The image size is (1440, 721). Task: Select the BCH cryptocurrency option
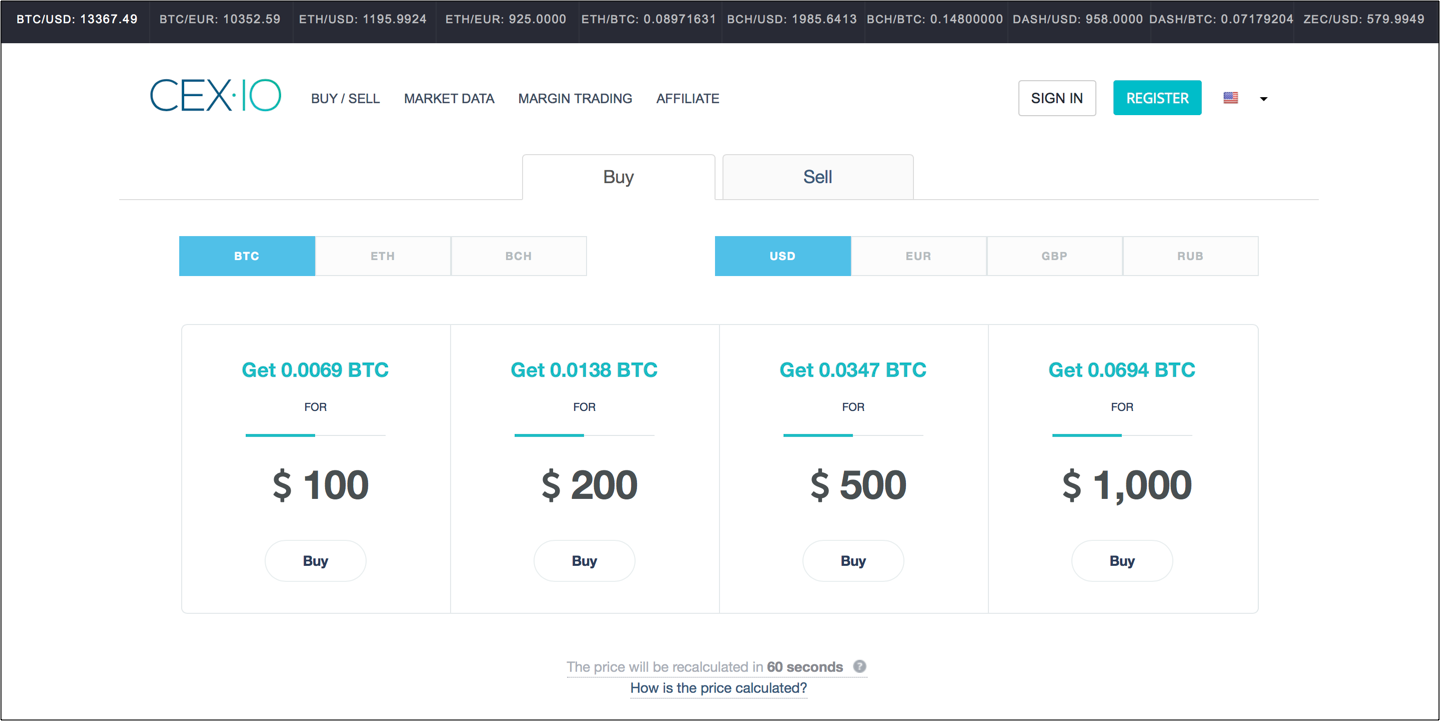(518, 256)
